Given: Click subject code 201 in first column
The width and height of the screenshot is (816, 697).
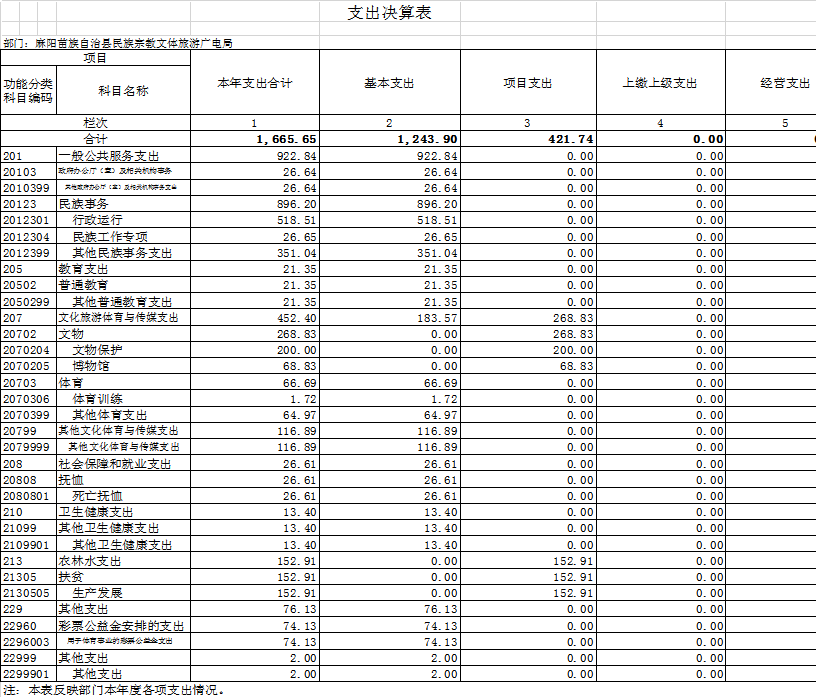Looking at the screenshot, I should coord(11,156).
